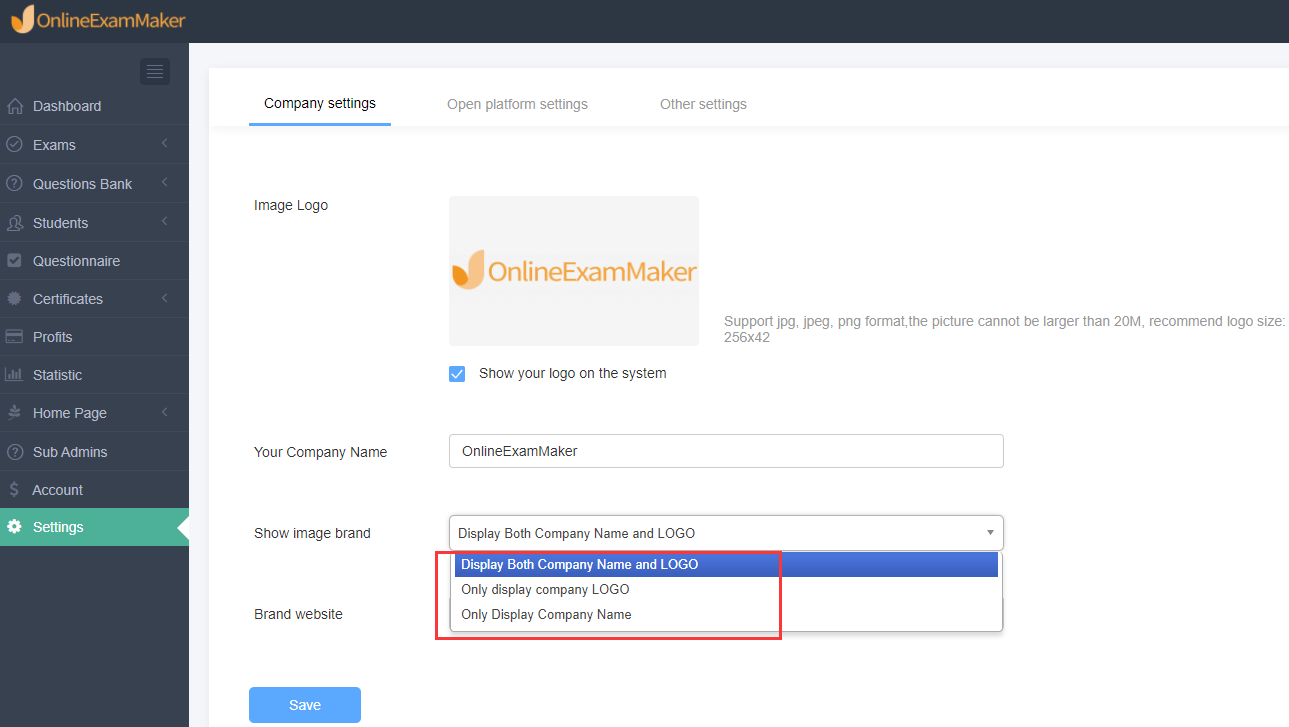Screen dimensions: 1289x727
Task: Click the Certificates badge icon
Action: click(x=14, y=299)
